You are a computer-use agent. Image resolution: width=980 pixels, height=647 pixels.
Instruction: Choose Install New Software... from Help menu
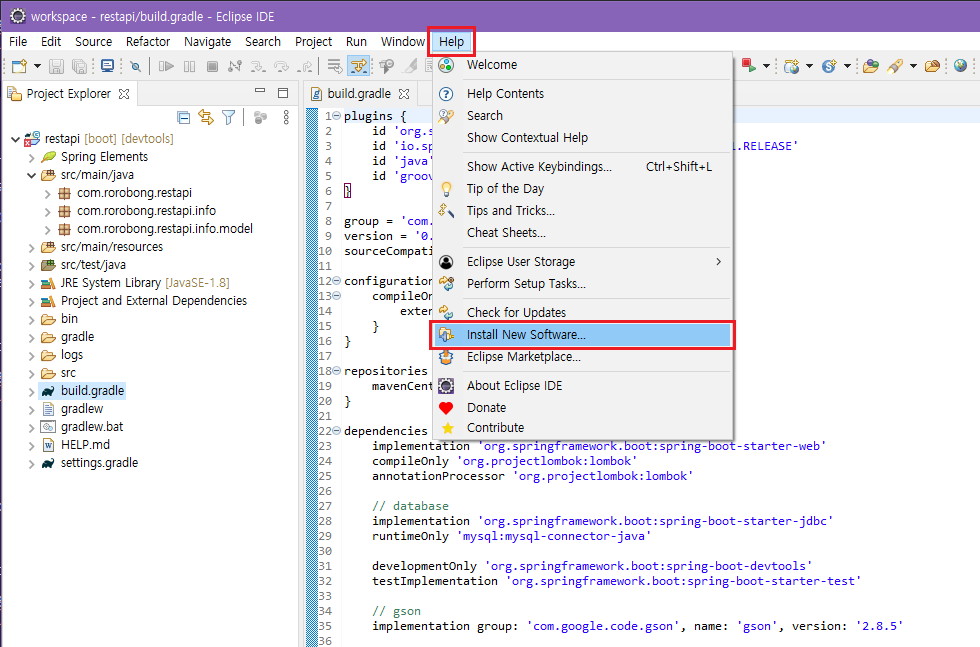(582, 334)
